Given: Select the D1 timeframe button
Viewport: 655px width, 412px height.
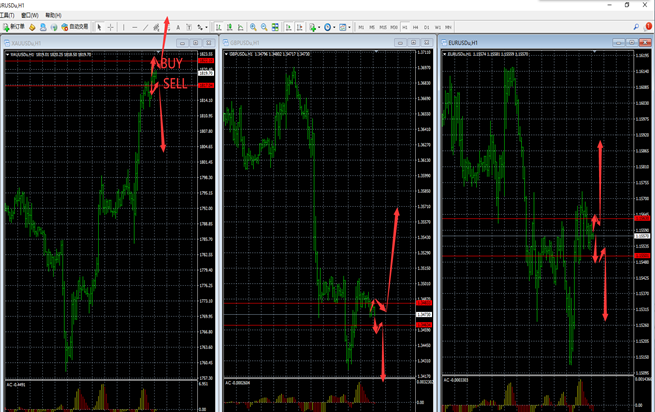Looking at the screenshot, I should (427, 27).
